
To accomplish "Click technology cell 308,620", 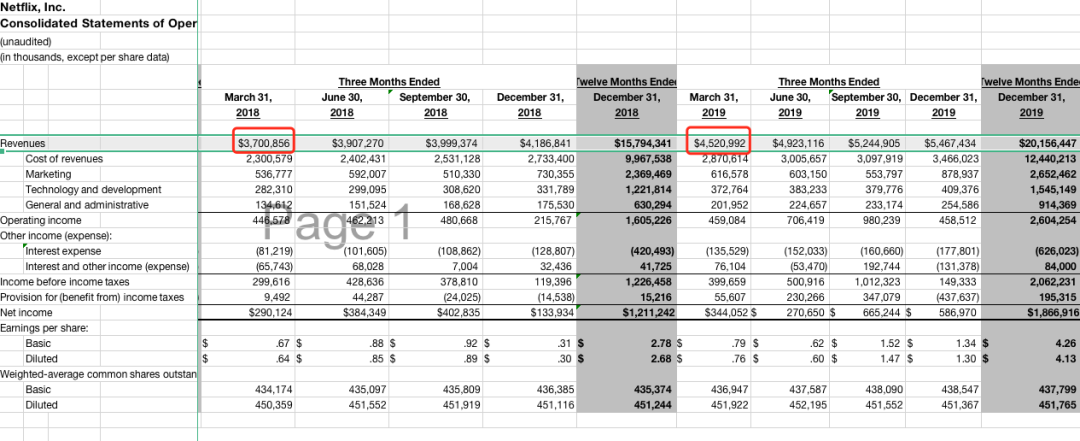I will click(x=461, y=189).
